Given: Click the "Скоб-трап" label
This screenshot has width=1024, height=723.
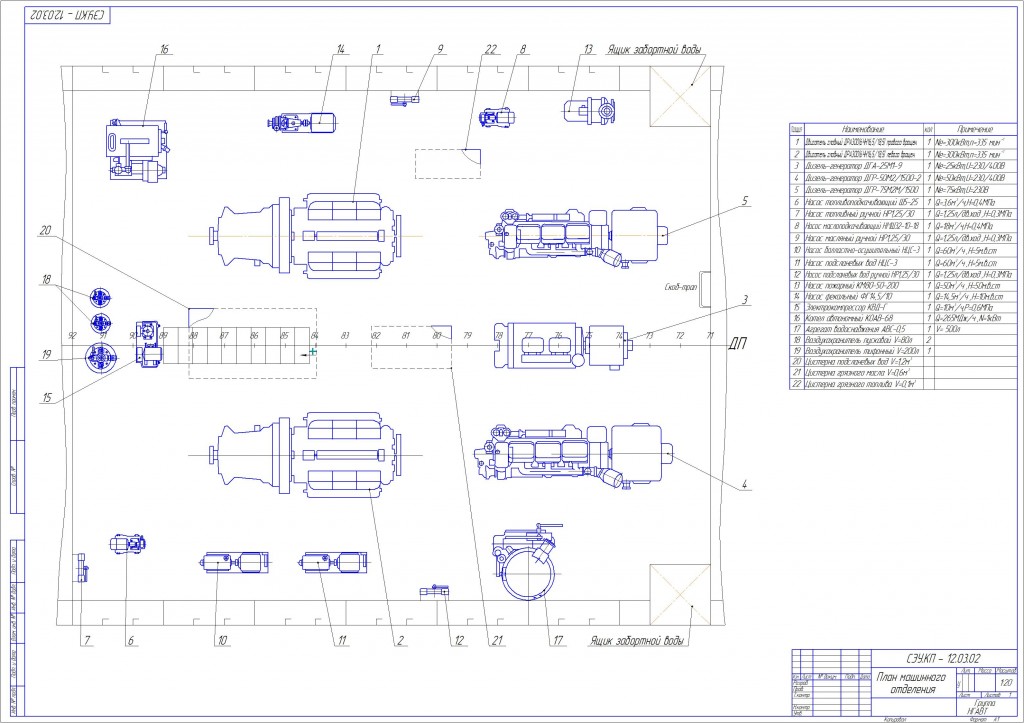Looking at the screenshot, I should click(x=681, y=287).
